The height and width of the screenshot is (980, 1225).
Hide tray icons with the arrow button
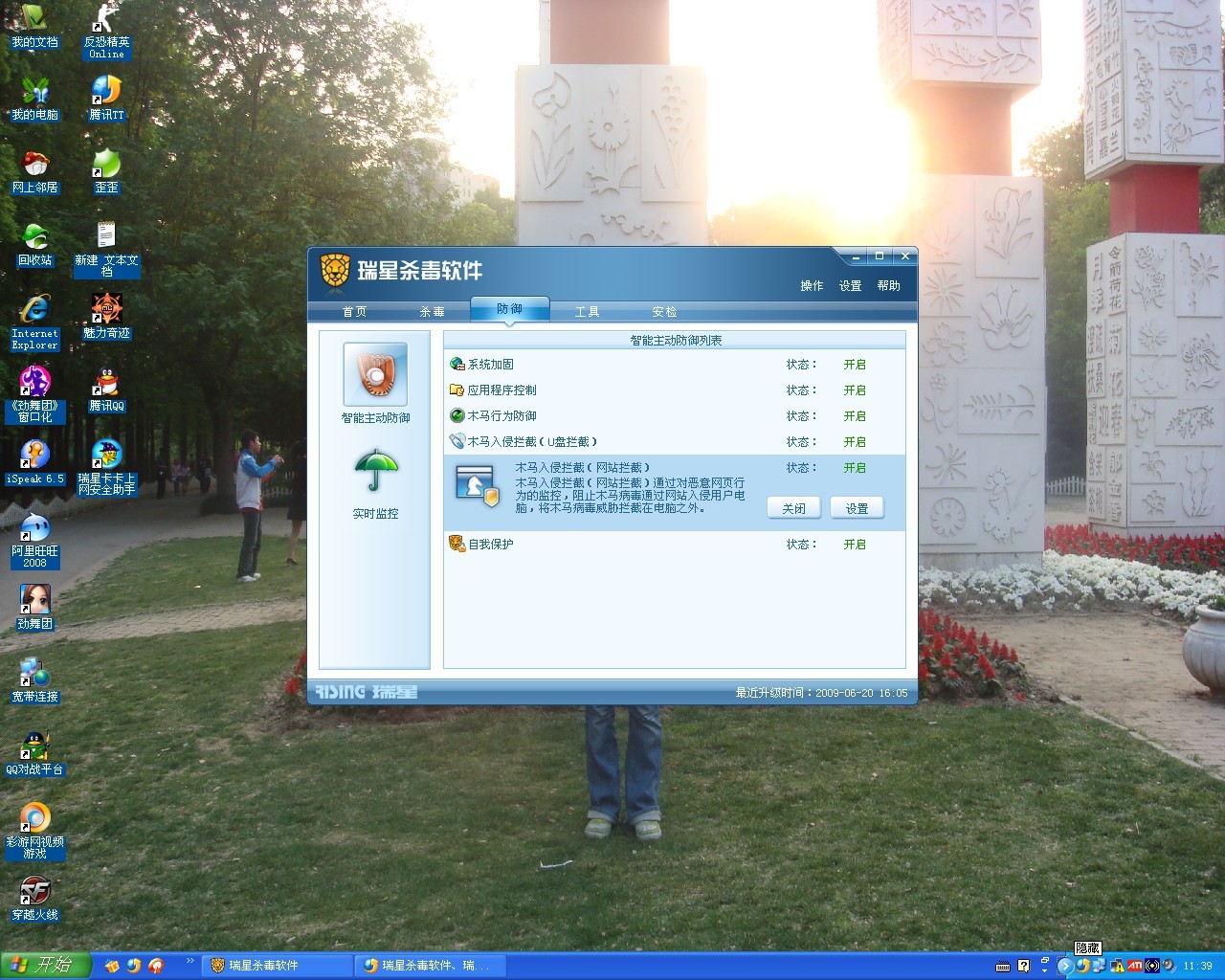pos(1064,966)
